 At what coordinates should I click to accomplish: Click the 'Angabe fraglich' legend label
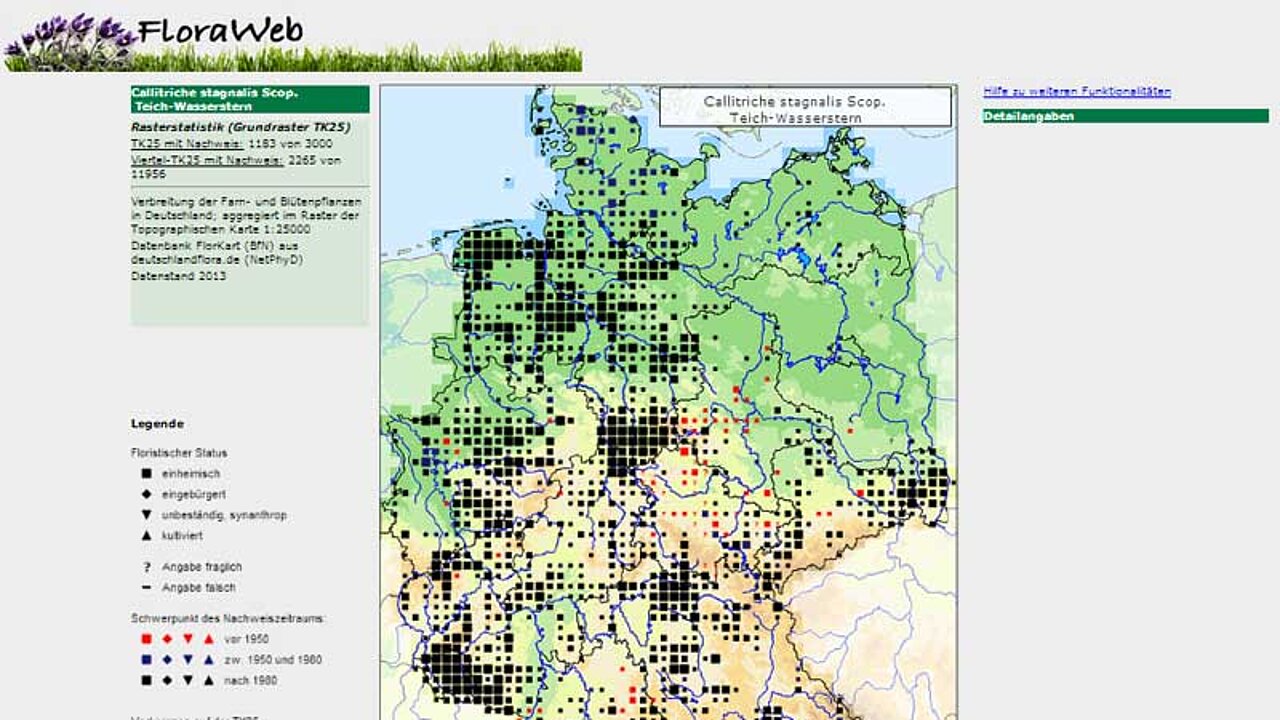(202, 567)
